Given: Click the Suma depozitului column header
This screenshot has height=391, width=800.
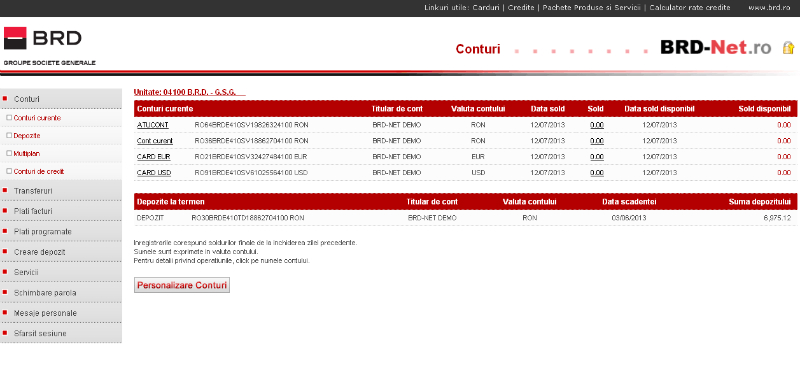Looking at the screenshot, I should [760, 202].
